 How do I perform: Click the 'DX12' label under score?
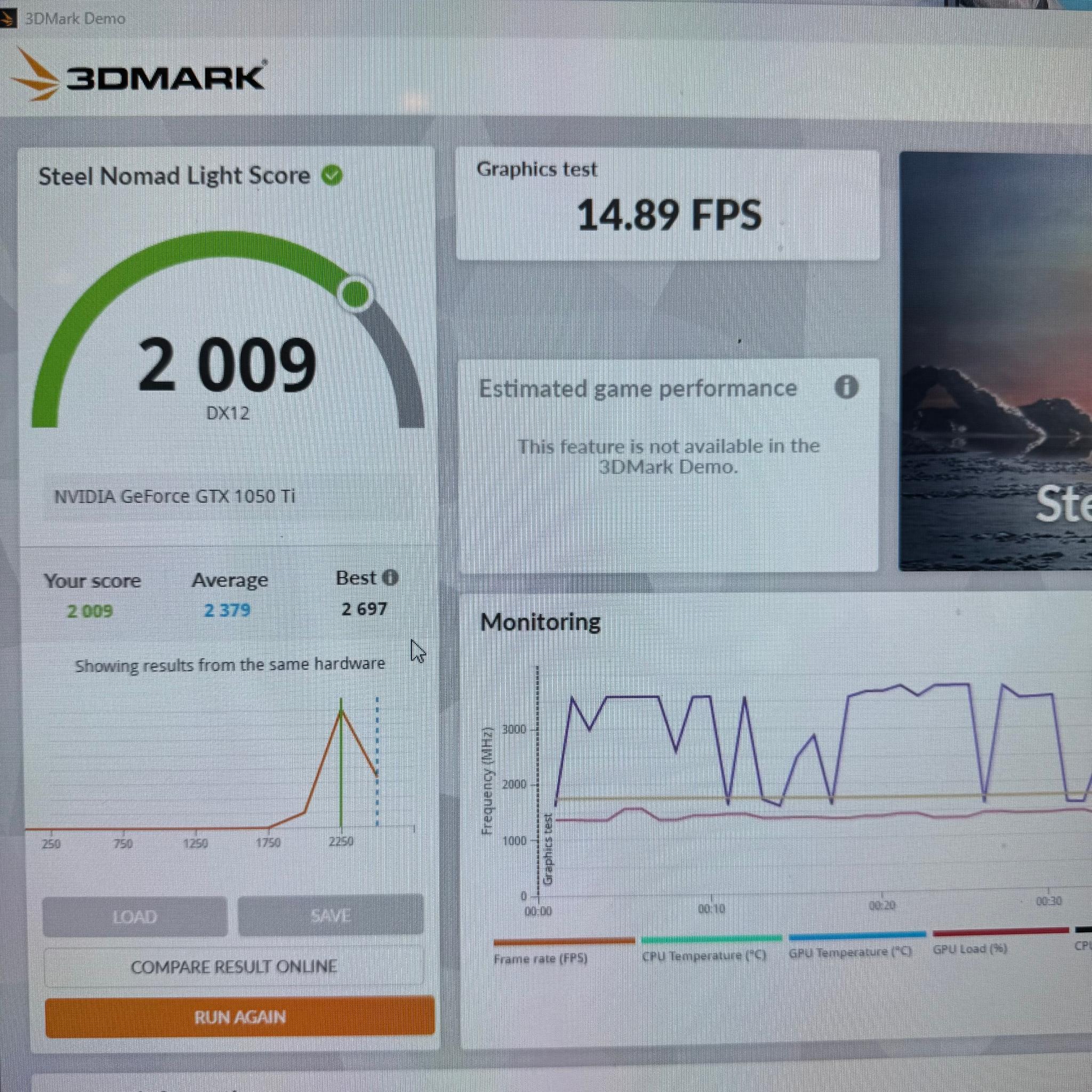(x=227, y=413)
